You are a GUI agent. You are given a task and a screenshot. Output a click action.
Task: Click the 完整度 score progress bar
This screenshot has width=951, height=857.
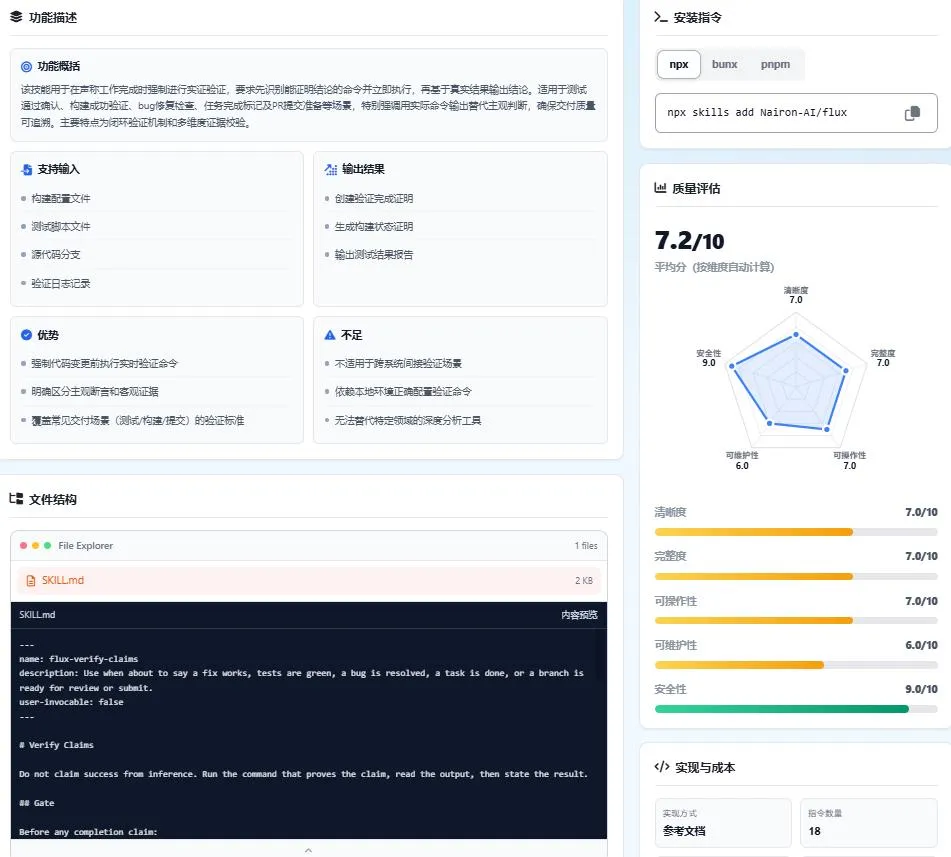pyautogui.click(x=796, y=576)
